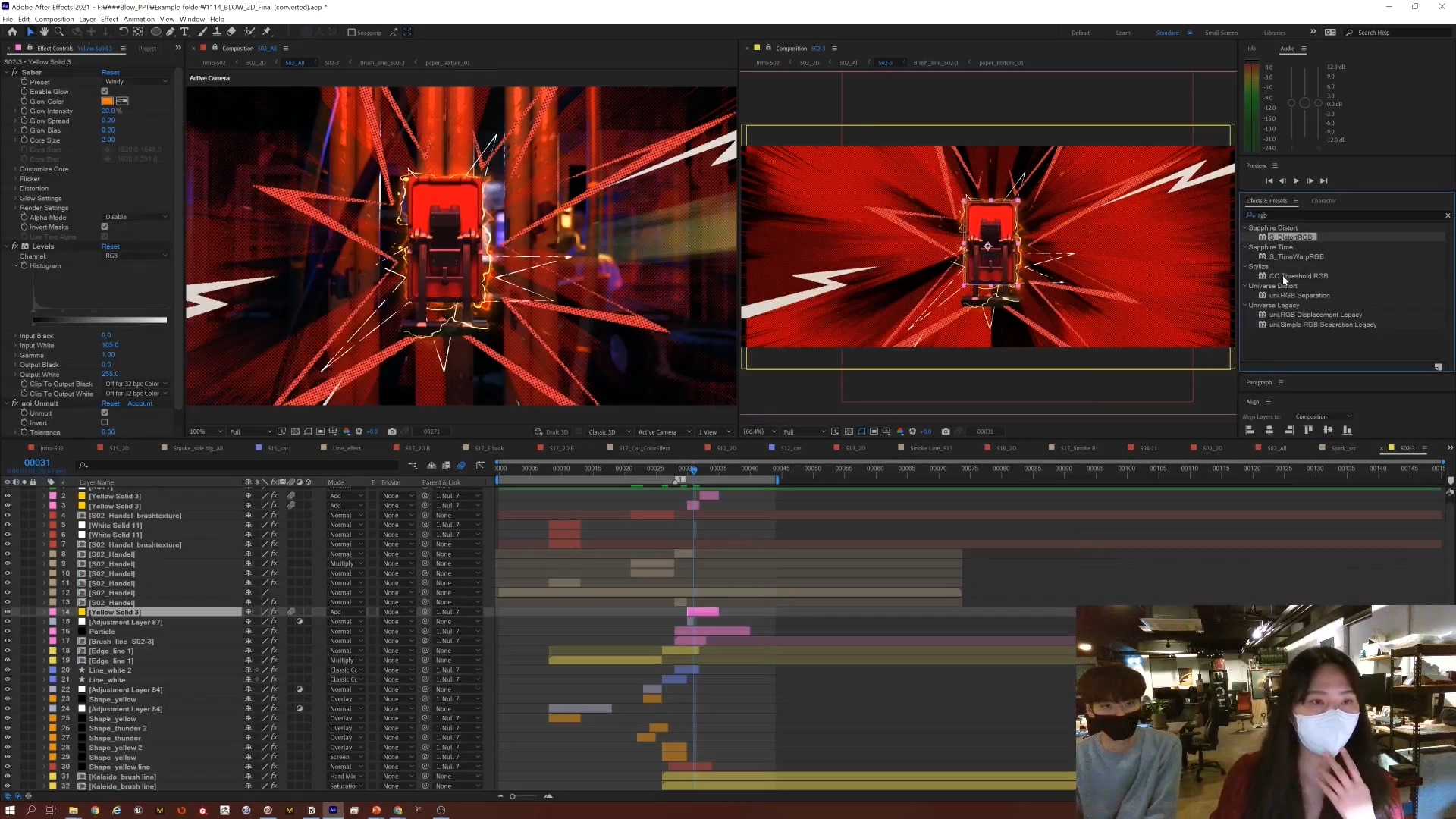Image resolution: width=1456 pixels, height=819 pixels.
Task: Select the Zoom tool in toolbar
Action: point(58,32)
